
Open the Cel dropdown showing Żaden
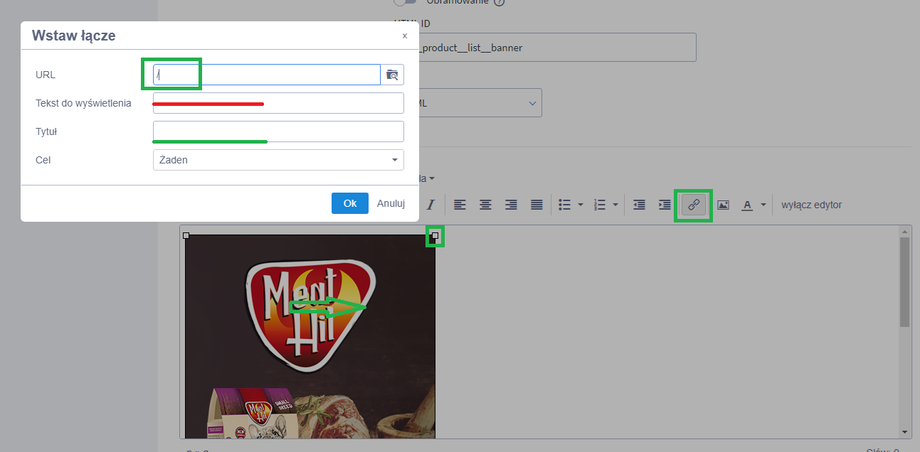[278, 160]
